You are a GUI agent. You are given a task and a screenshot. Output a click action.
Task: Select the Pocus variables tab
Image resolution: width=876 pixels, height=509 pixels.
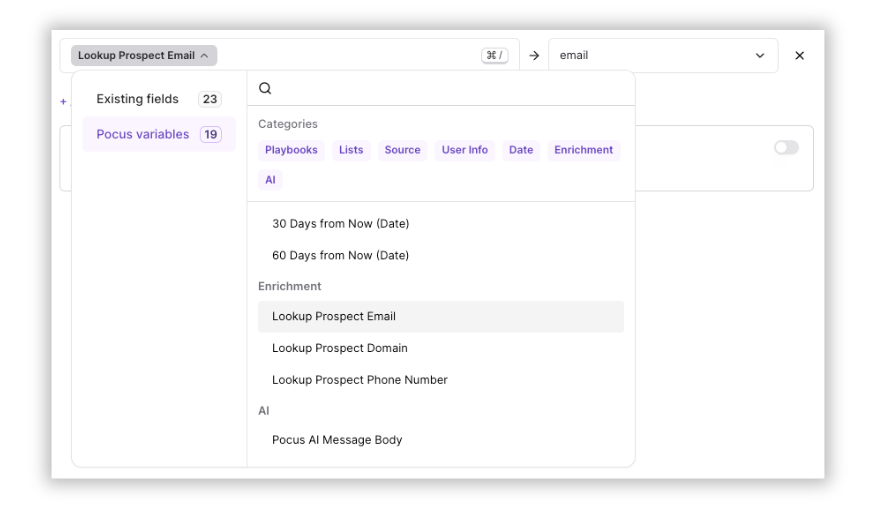(x=159, y=134)
